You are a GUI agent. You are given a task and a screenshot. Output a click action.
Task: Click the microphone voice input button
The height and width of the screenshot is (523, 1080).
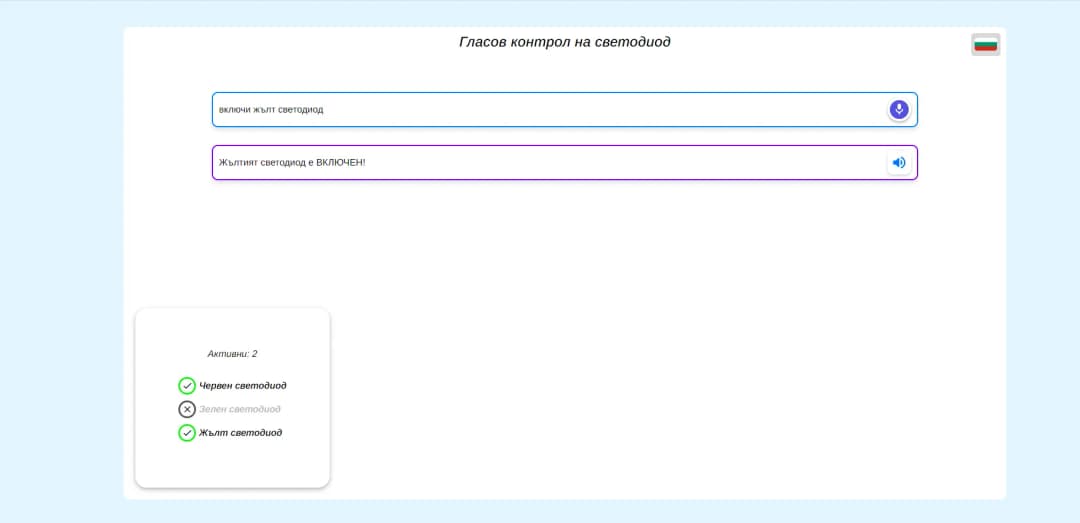(899, 110)
